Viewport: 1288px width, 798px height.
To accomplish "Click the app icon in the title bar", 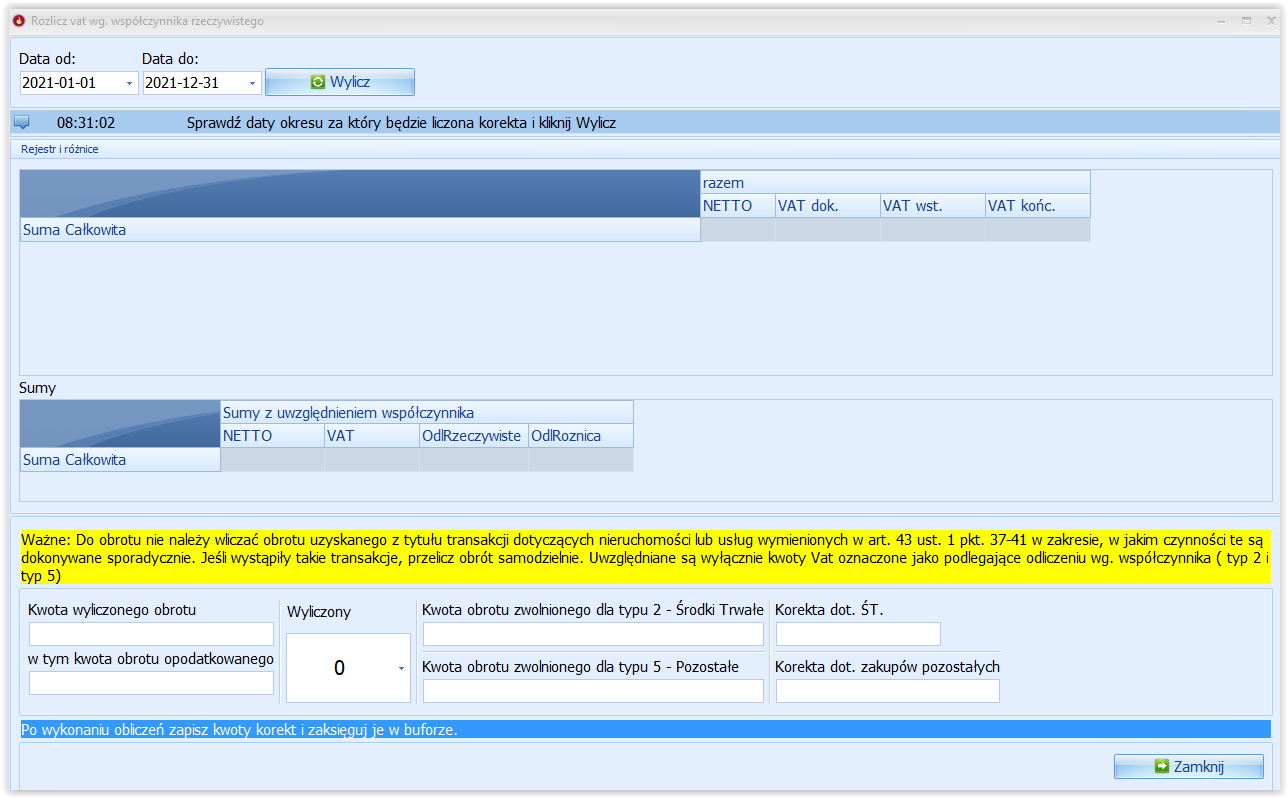I will click(18, 21).
